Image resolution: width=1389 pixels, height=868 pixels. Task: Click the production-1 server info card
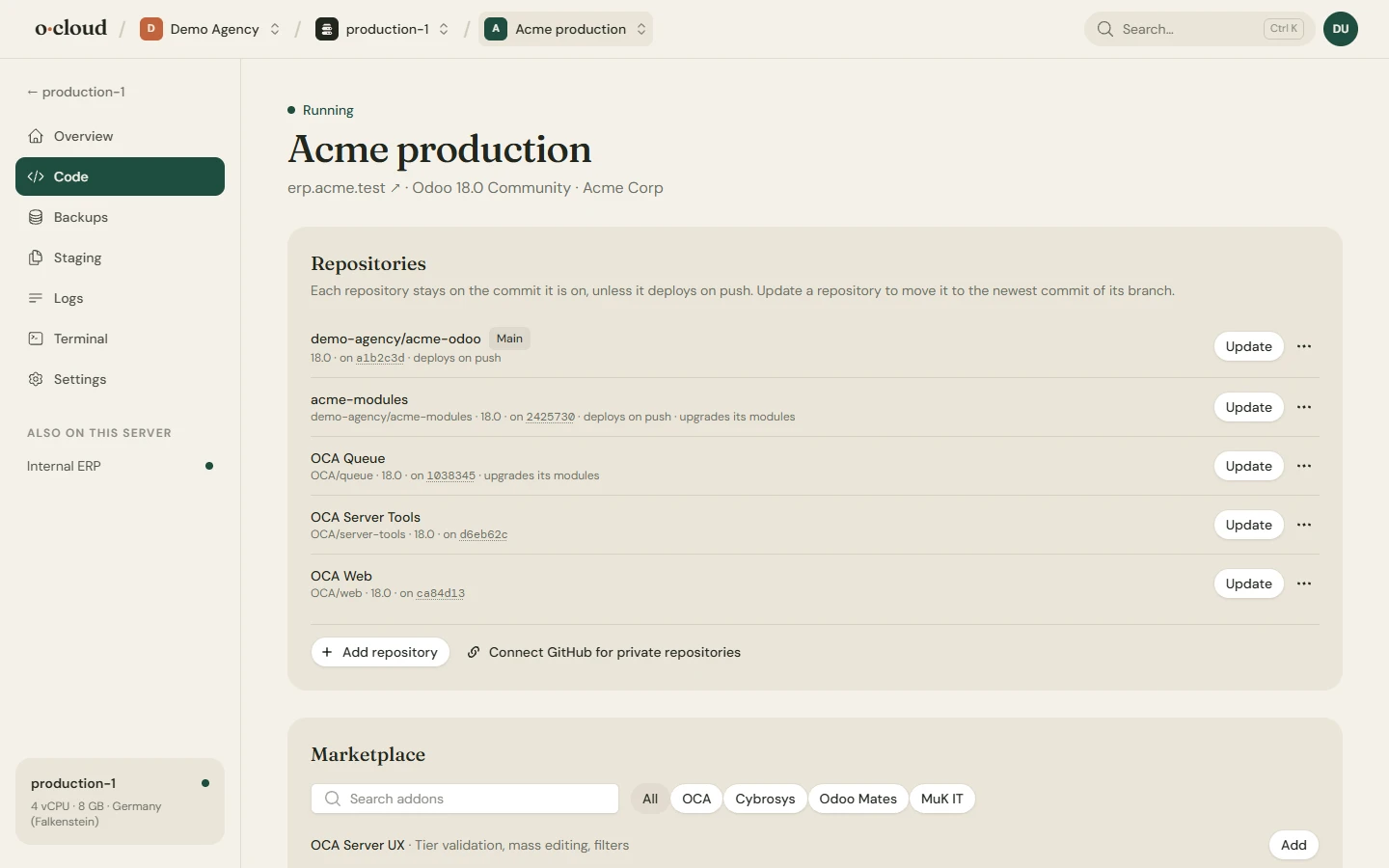(120, 801)
